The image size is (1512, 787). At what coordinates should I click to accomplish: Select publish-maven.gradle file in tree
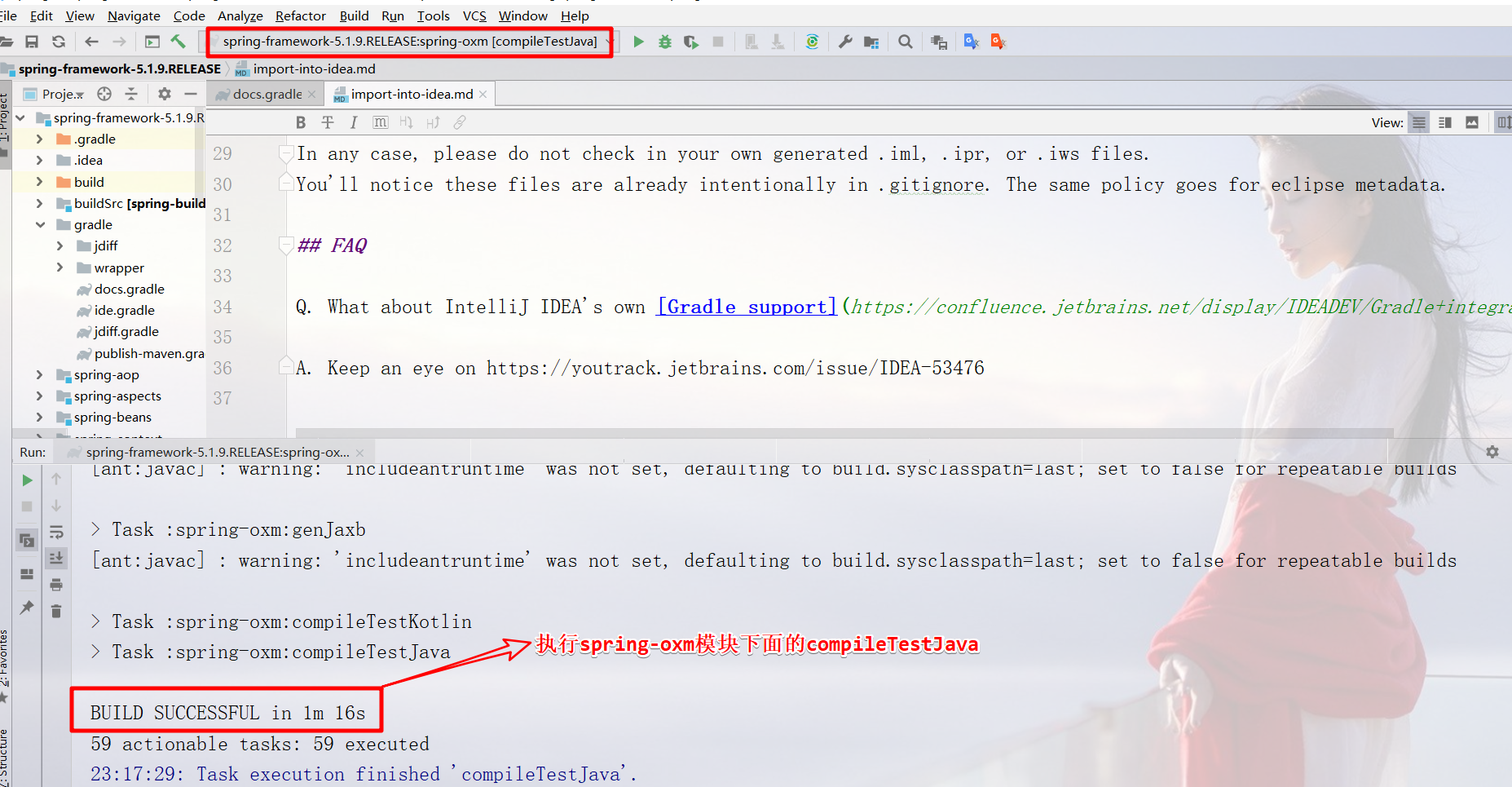[149, 353]
